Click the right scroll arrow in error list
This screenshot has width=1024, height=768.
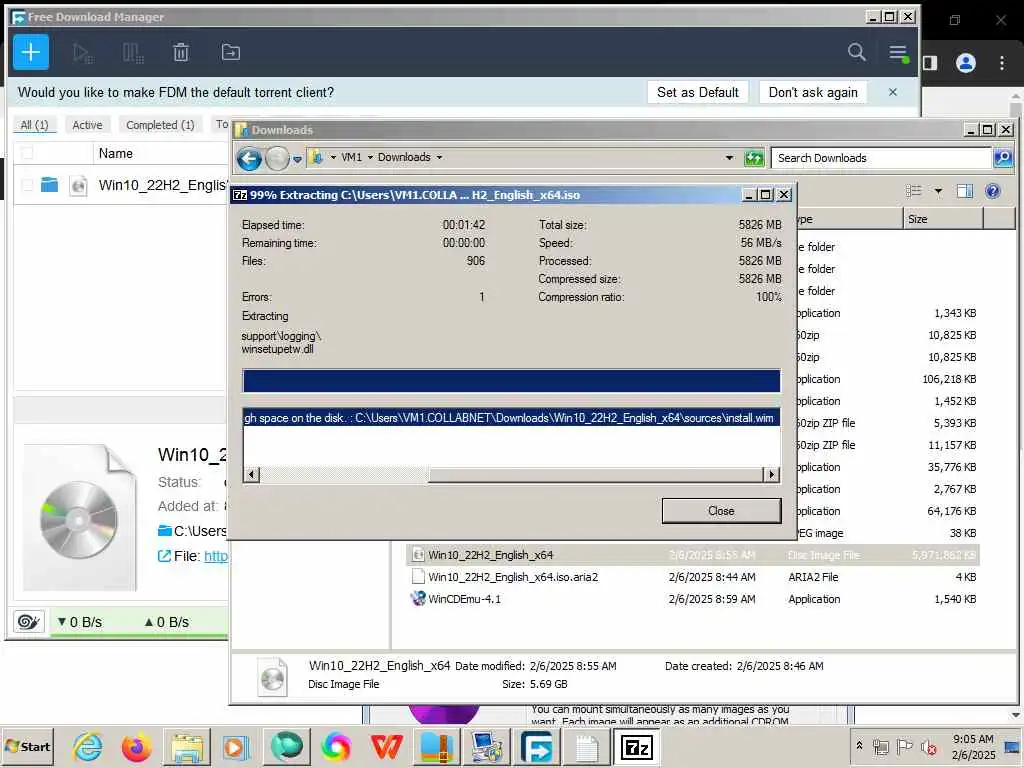point(772,475)
